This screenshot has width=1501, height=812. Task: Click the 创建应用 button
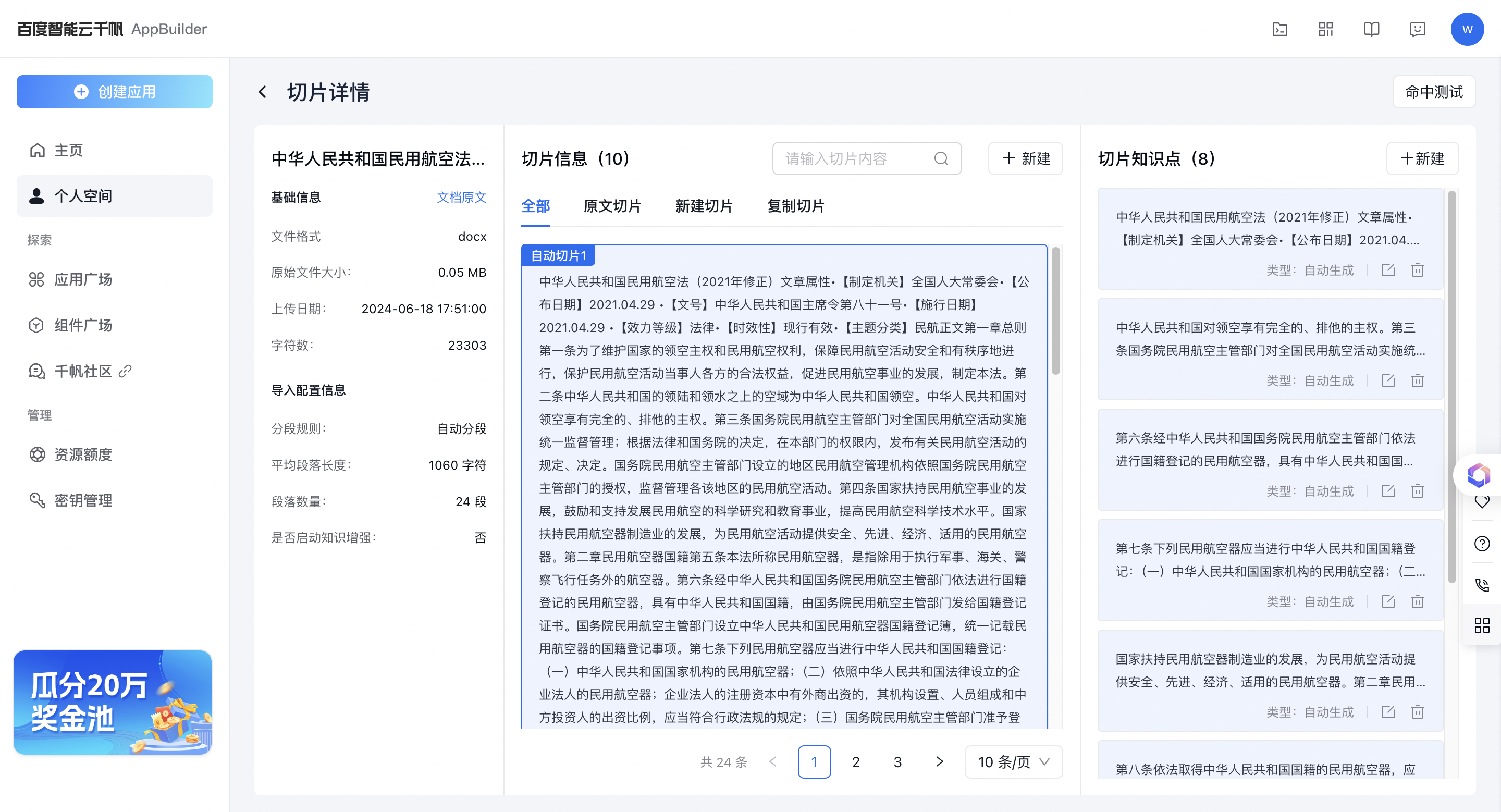pos(114,92)
